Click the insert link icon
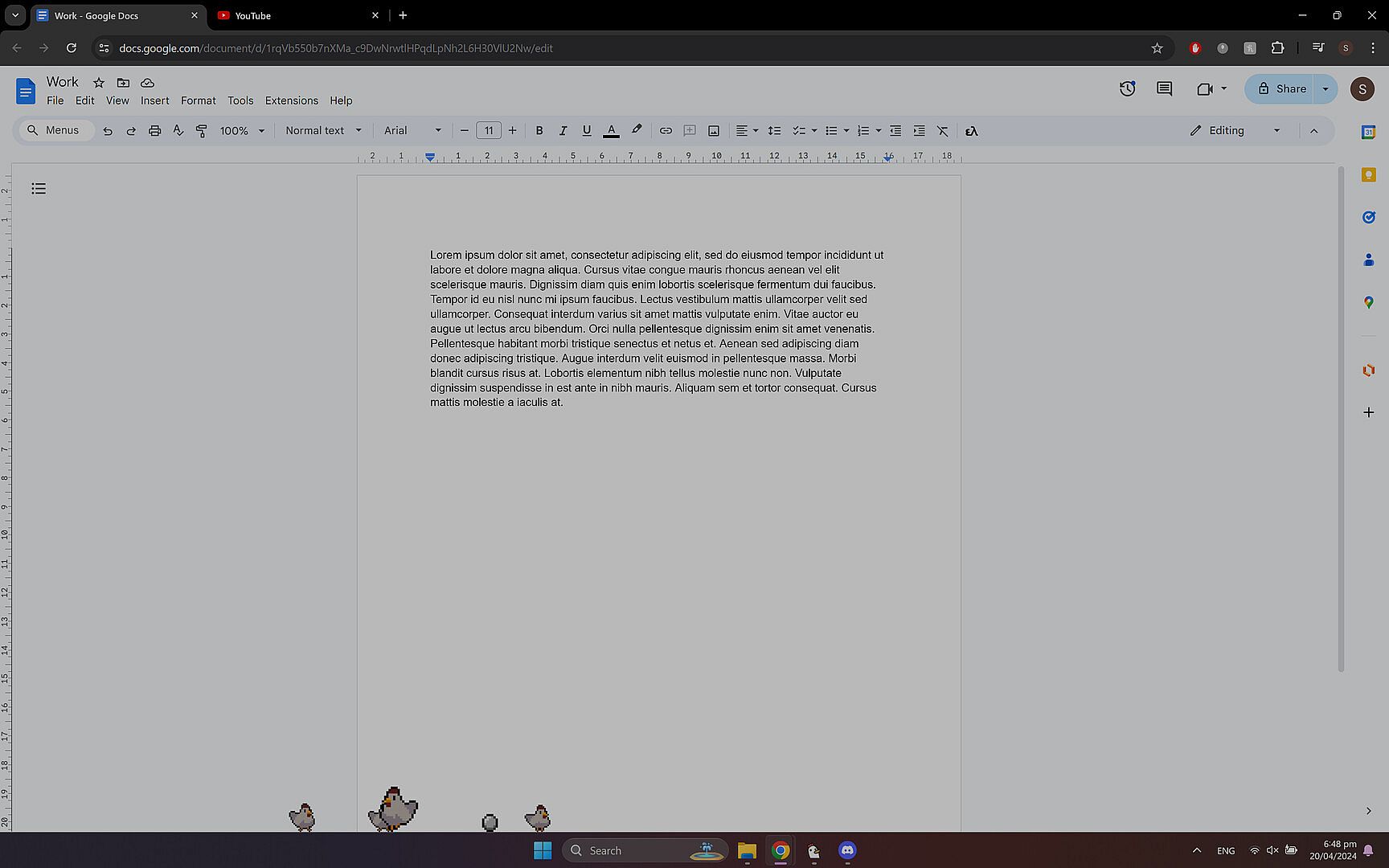Viewport: 1389px width, 868px height. tap(666, 131)
